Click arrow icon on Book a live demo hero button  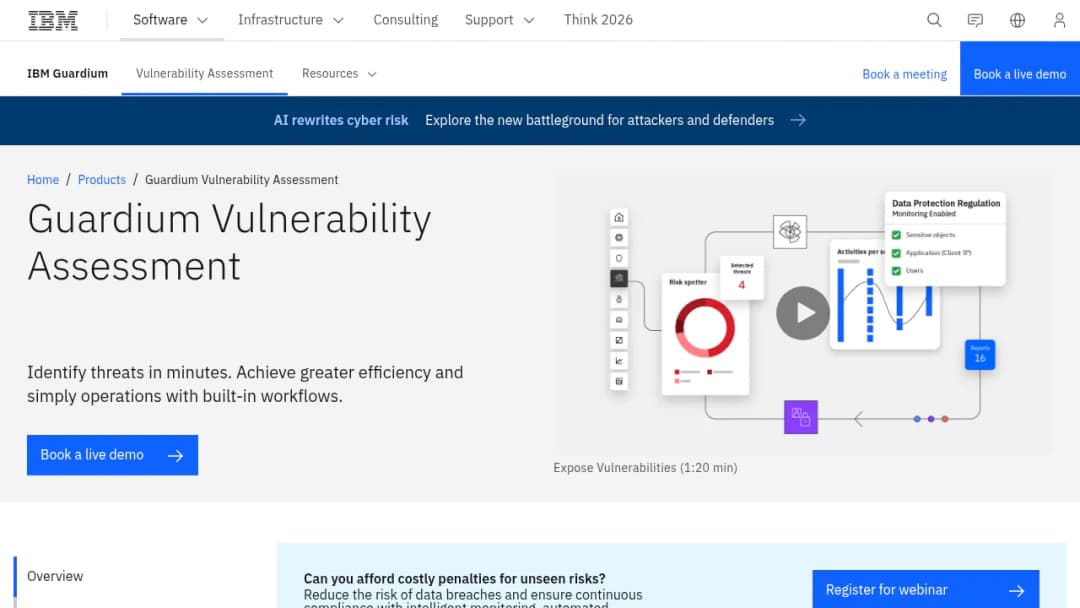pos(176,456)
